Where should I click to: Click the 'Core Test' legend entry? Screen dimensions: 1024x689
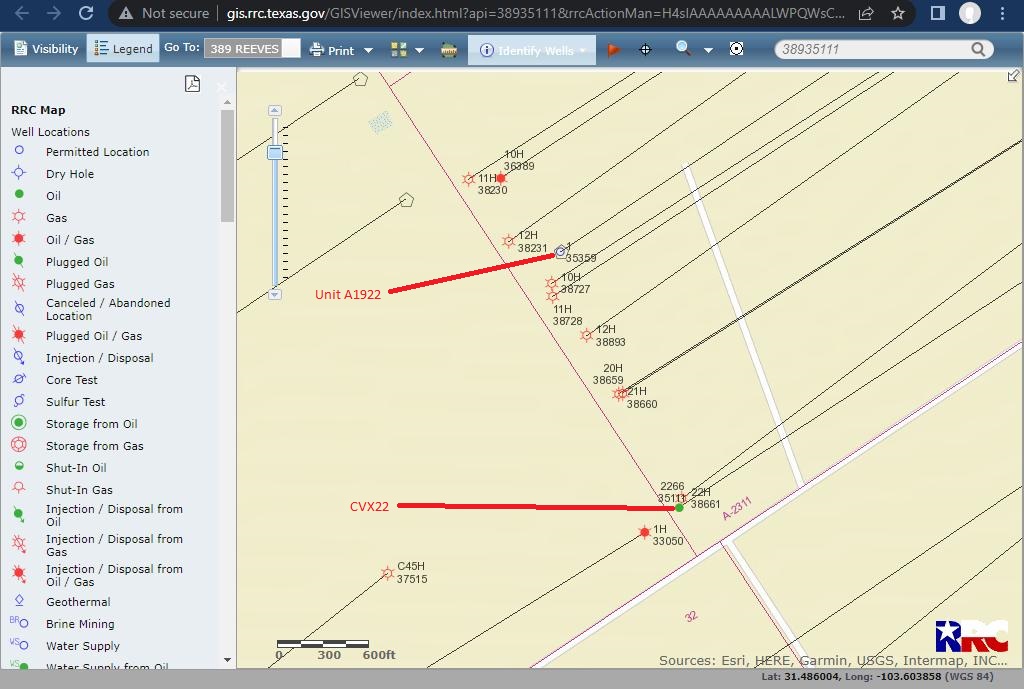pos(72,380)
